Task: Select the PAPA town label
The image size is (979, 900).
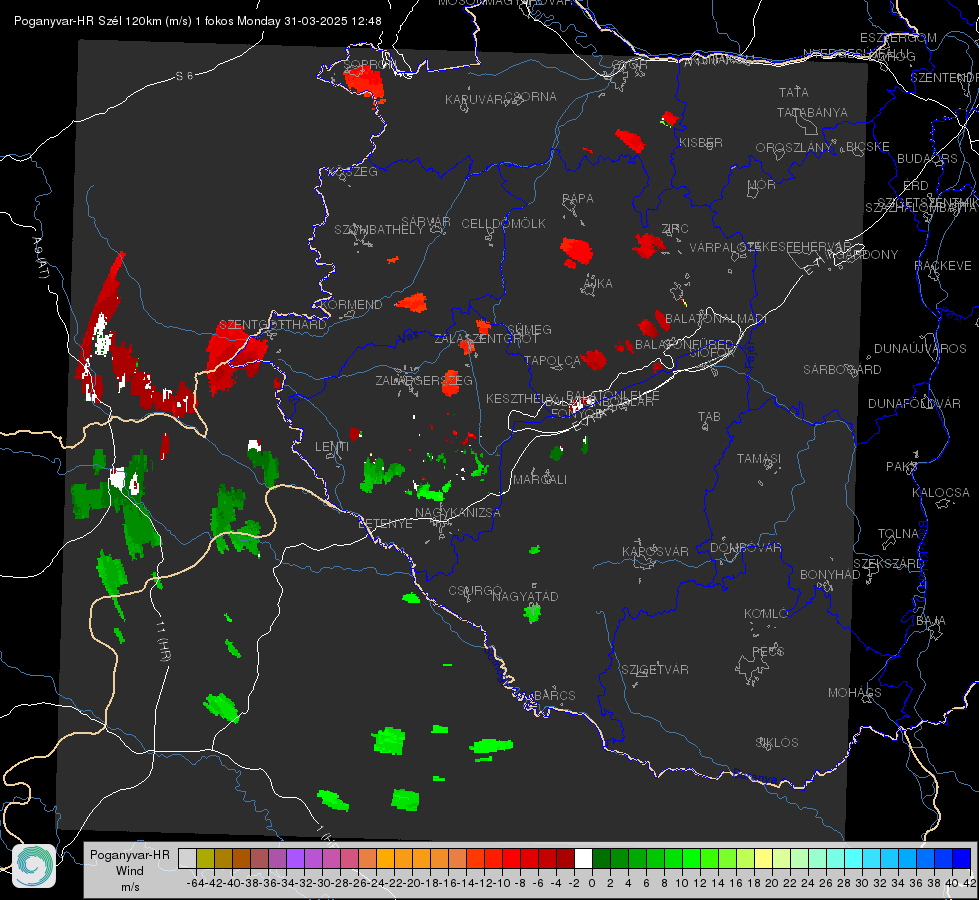Action: 578,199
